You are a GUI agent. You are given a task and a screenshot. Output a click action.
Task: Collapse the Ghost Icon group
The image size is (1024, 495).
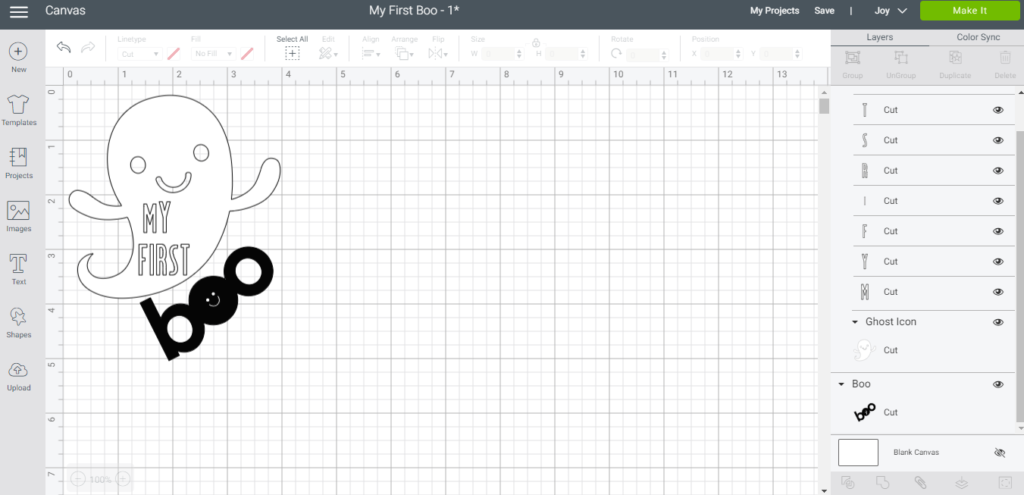855,322
